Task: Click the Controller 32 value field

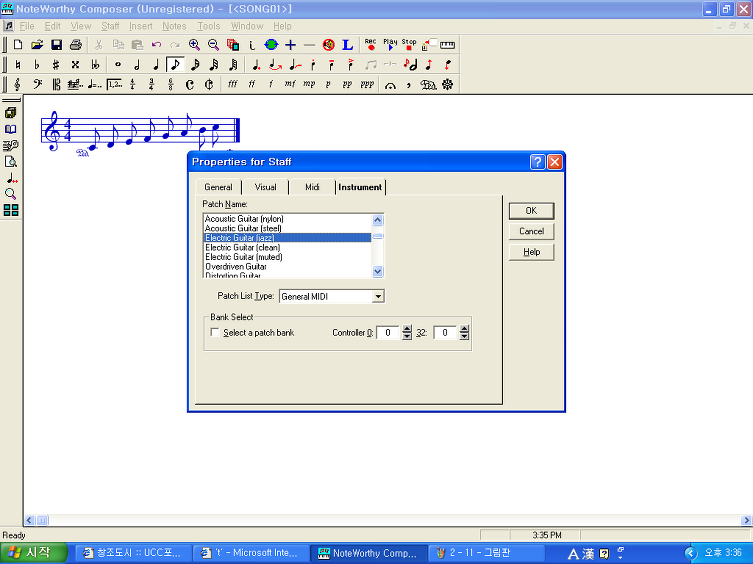Action: pyautogui.click(x=446, y=332)
